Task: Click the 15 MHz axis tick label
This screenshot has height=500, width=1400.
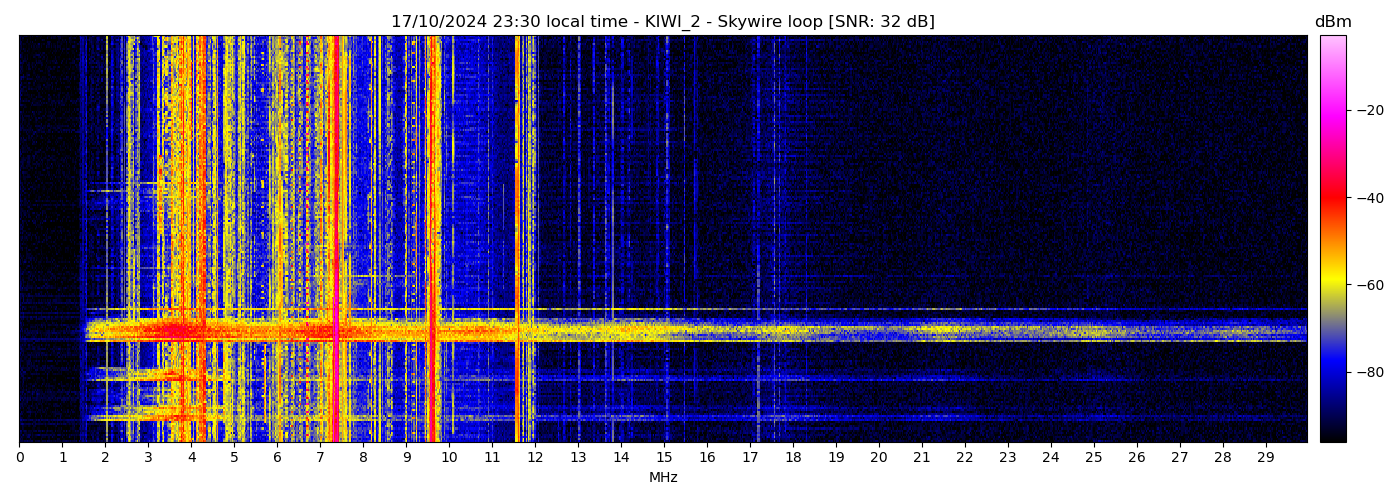Action: (664, 458)
